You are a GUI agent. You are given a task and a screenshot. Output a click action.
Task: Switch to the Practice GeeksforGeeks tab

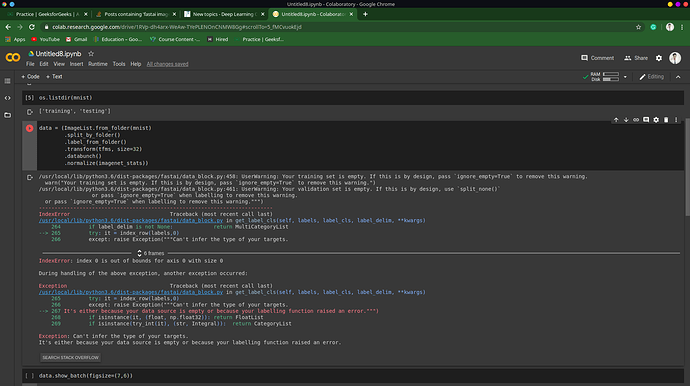pyautogui.click(x=47, y=14)
